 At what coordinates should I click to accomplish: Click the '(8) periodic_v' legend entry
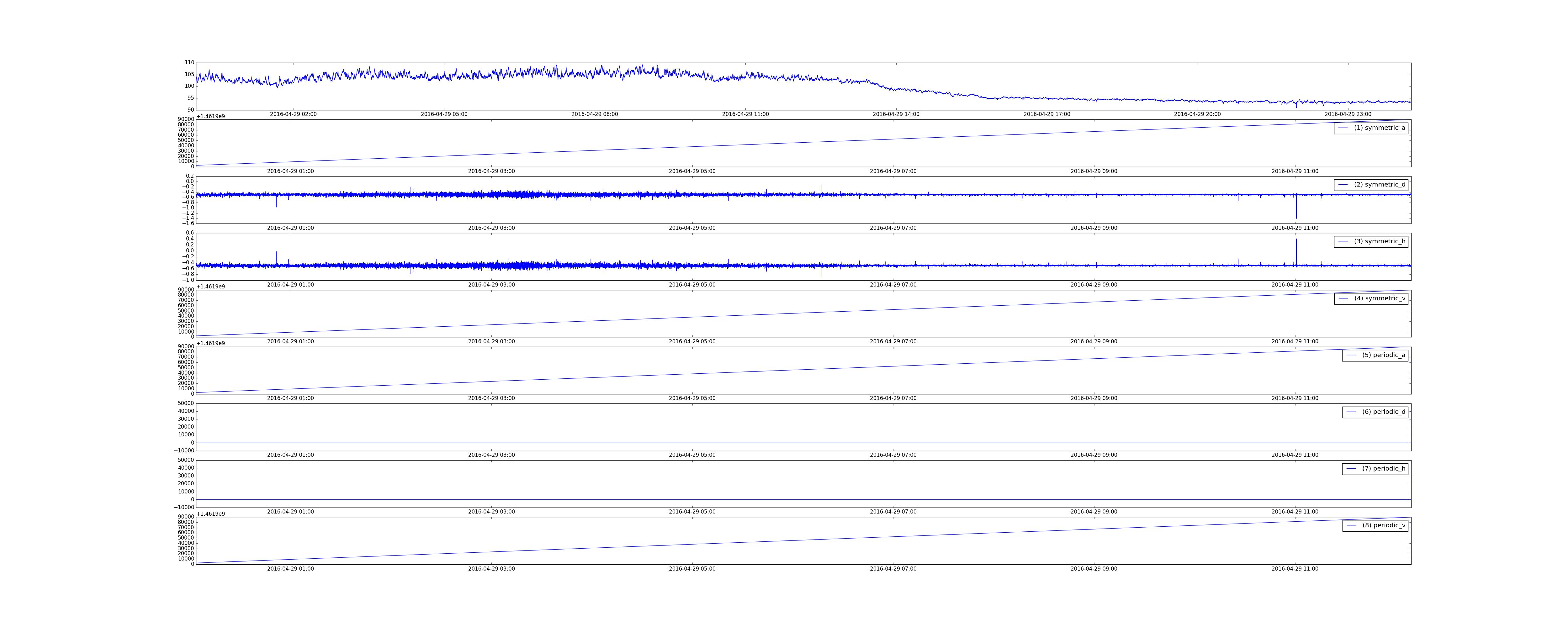(x=1375, y=525)
